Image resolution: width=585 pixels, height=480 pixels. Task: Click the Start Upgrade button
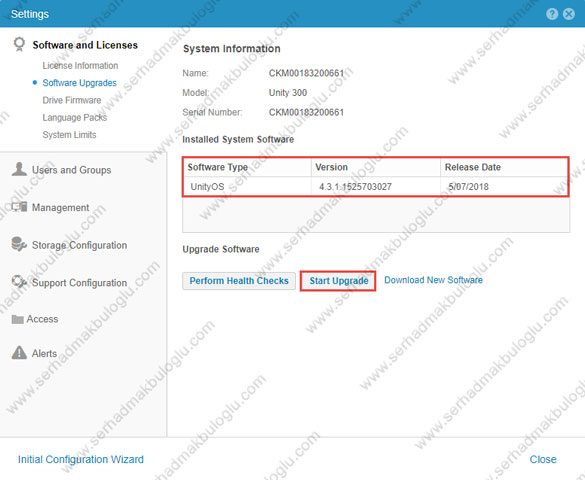(338, 281)
